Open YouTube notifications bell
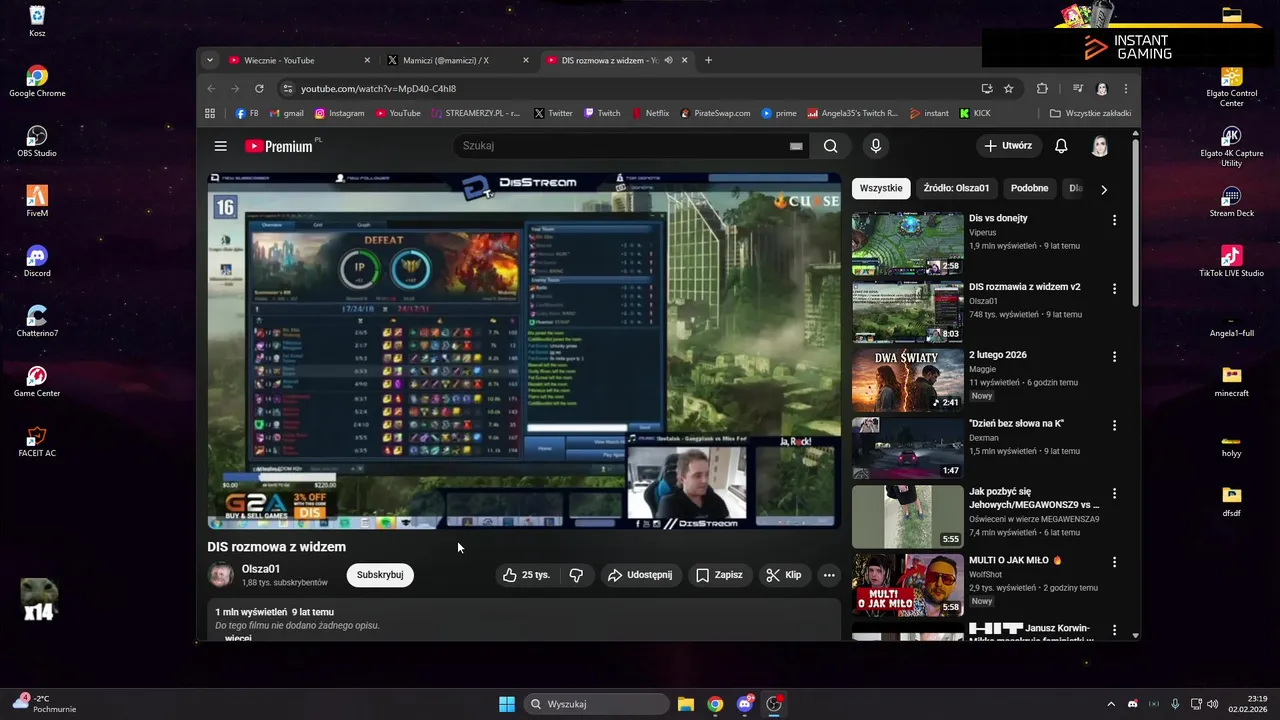The image size is (1280, 720). coord(1061,146)
